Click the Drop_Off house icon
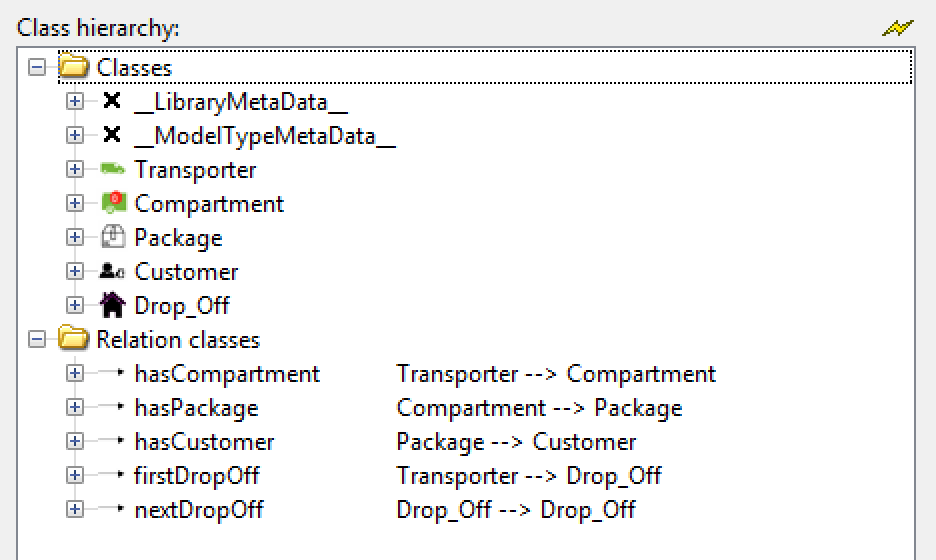Screen dimensions: 936x560 pos(112,304)
